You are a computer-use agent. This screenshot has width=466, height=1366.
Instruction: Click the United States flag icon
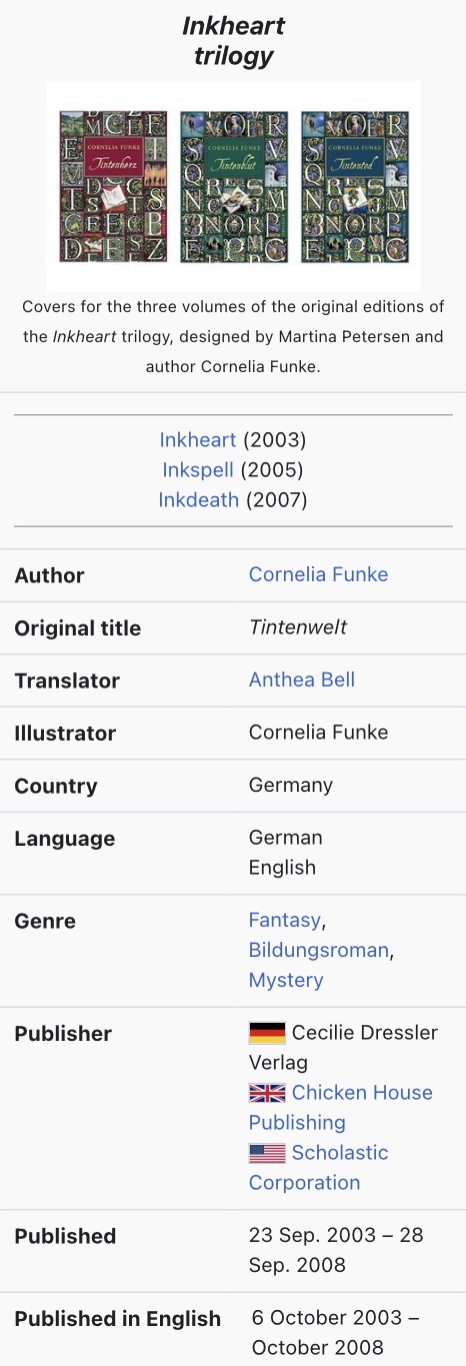point(267,1153)
